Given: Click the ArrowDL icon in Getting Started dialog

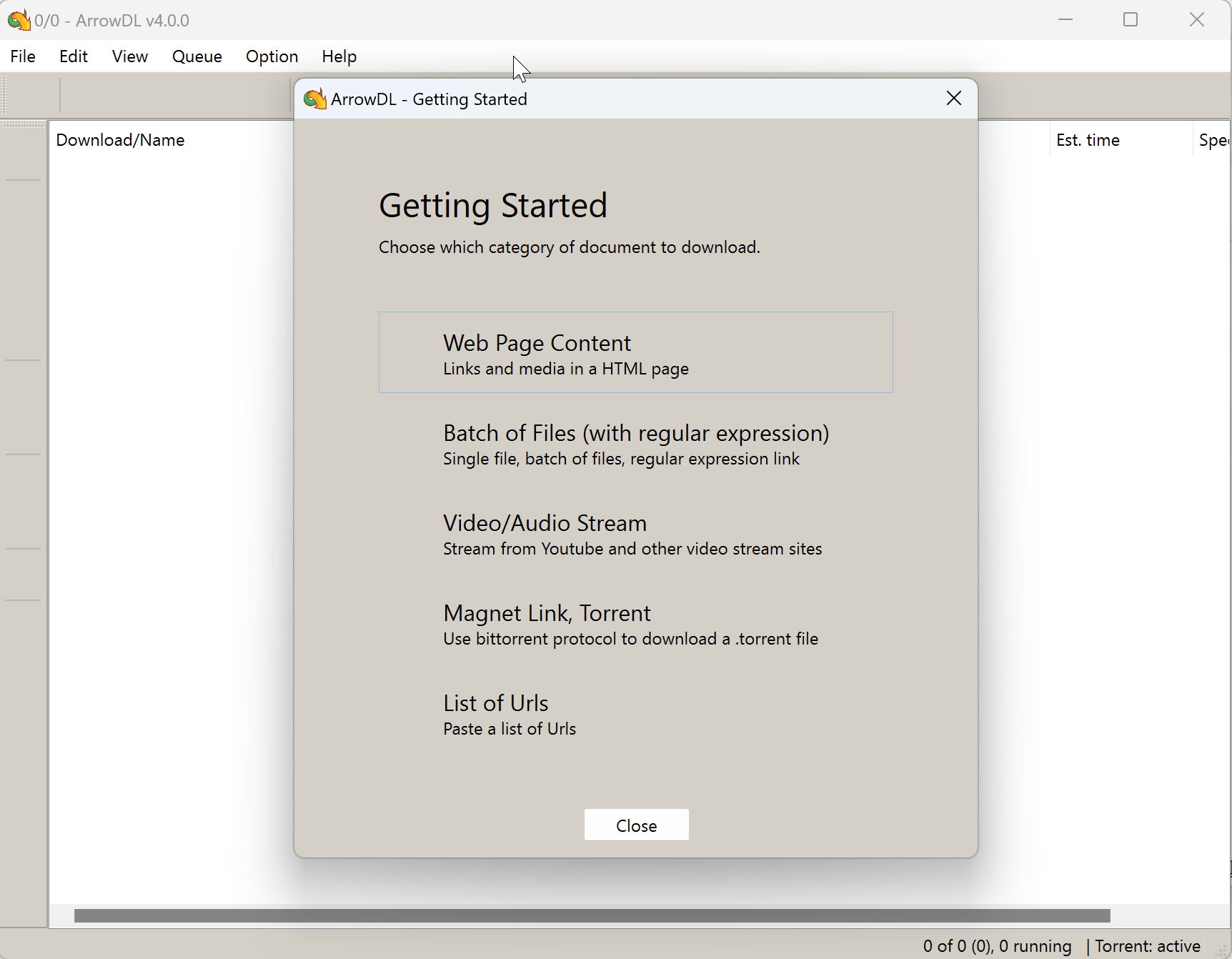Looking at the screenshot, I should [314, 99].
